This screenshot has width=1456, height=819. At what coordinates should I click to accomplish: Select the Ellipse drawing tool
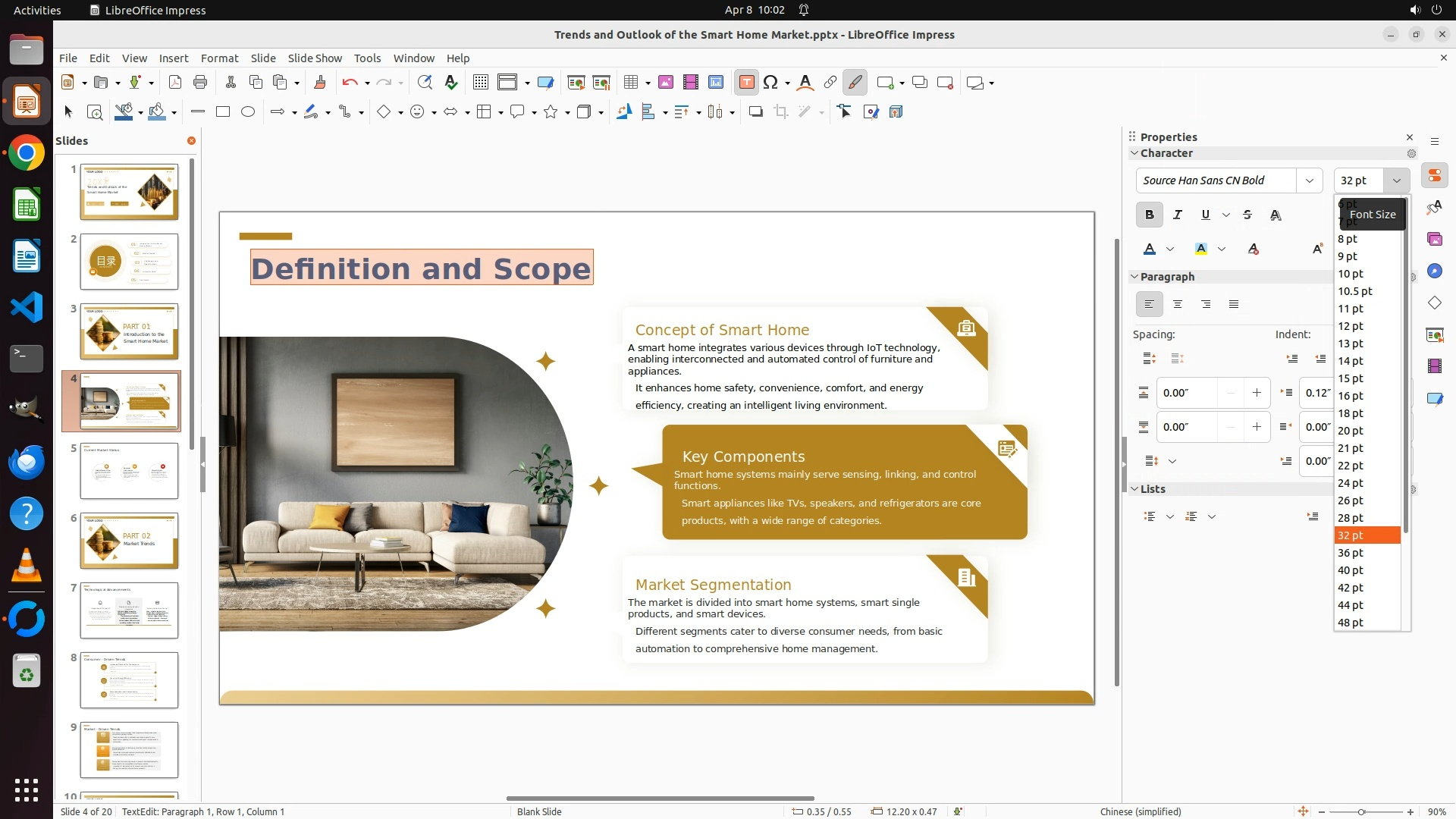pyautogui.click(x=248, y=112)
